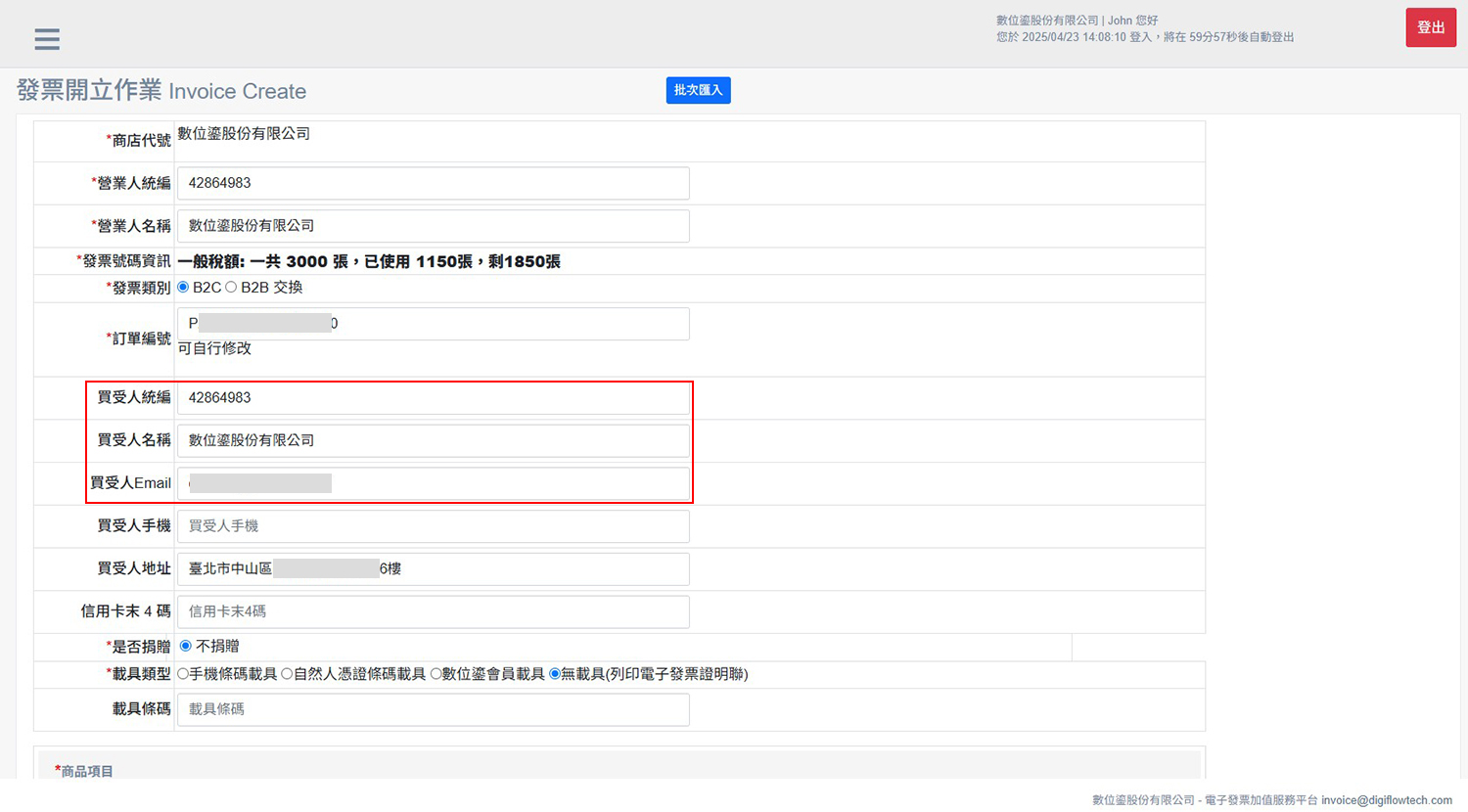This screenshot has width=1468, height=812.
Task: Focus the 買受人手機 phone field
Action: (433, 526)
